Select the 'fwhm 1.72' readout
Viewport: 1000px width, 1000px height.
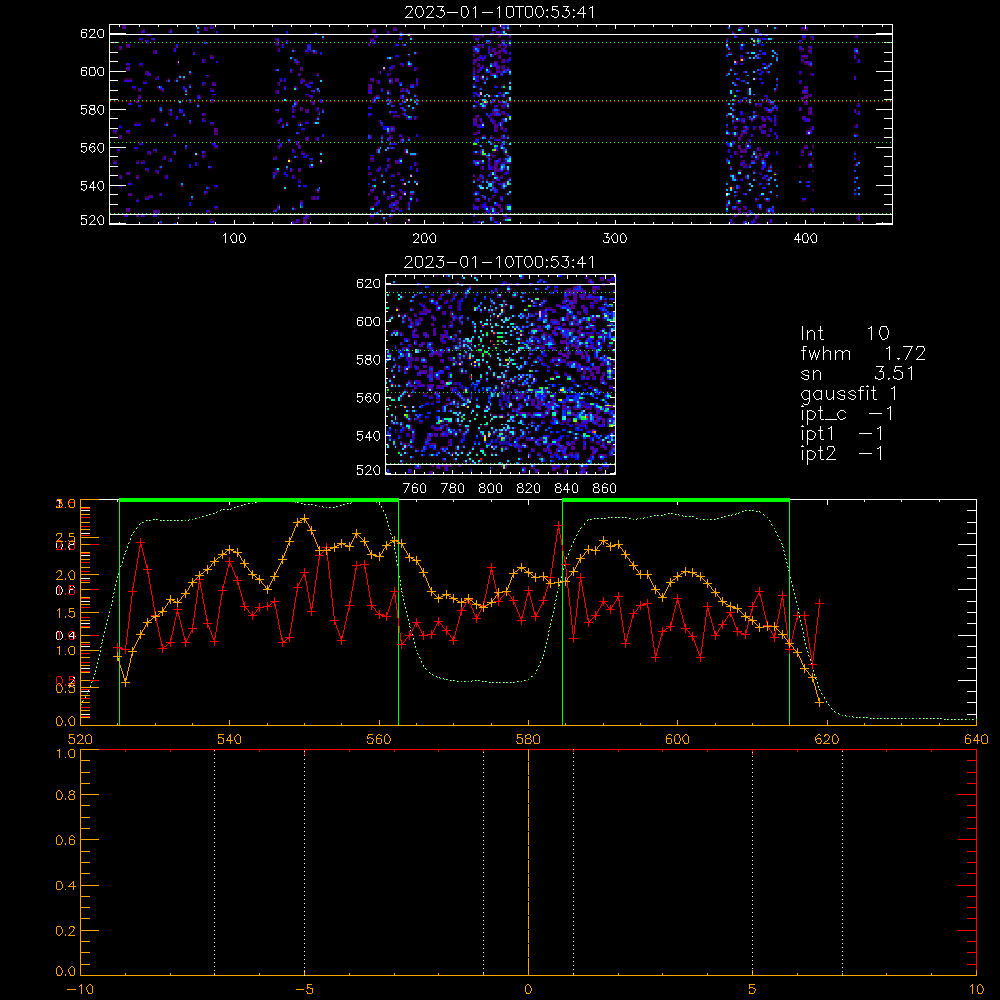point(863,353)
